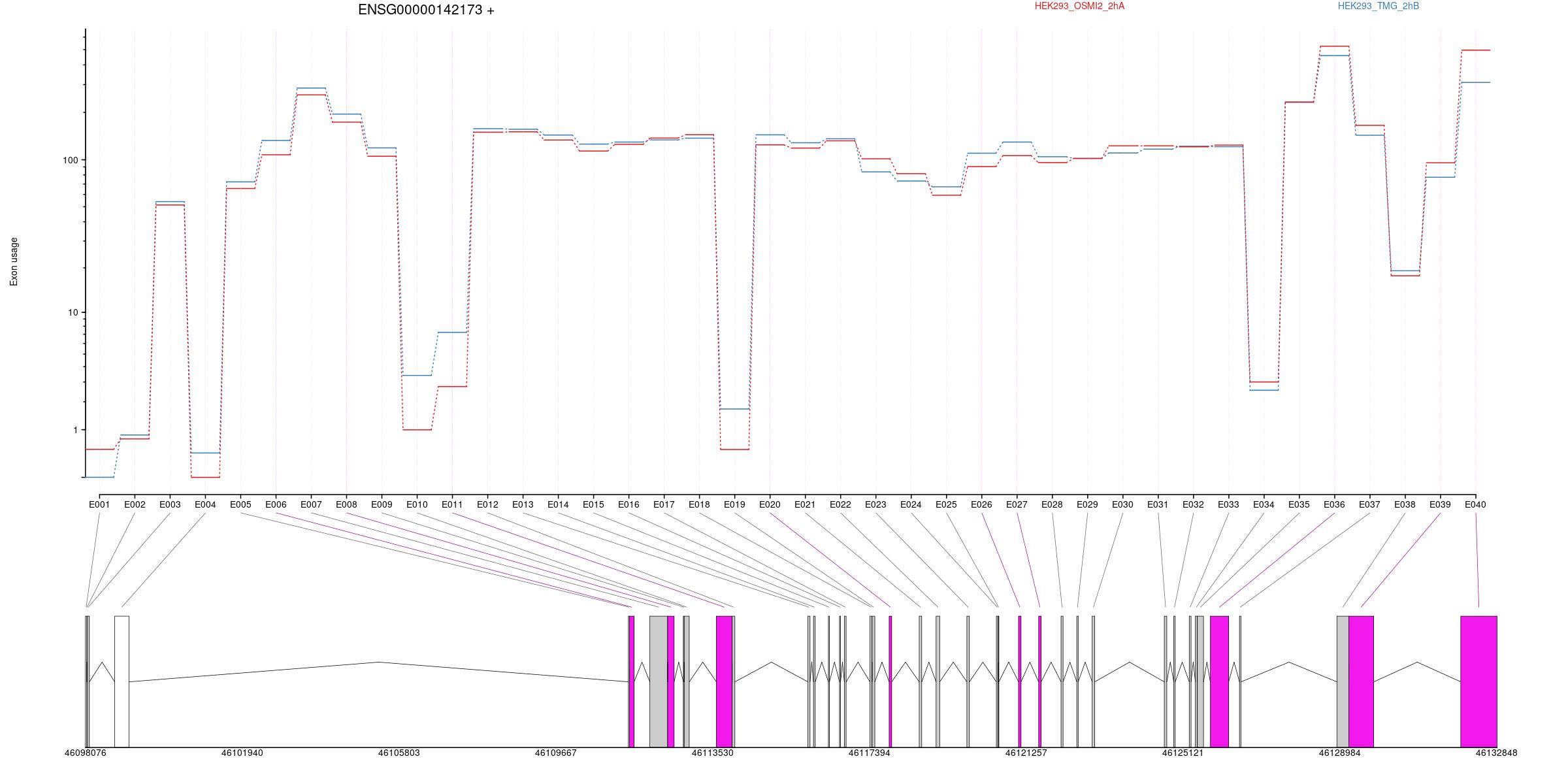Image resolution: width=1568 pixels, height=784 pixels.
Task: Click exon label E040
Action: (x=1475, y=504)
